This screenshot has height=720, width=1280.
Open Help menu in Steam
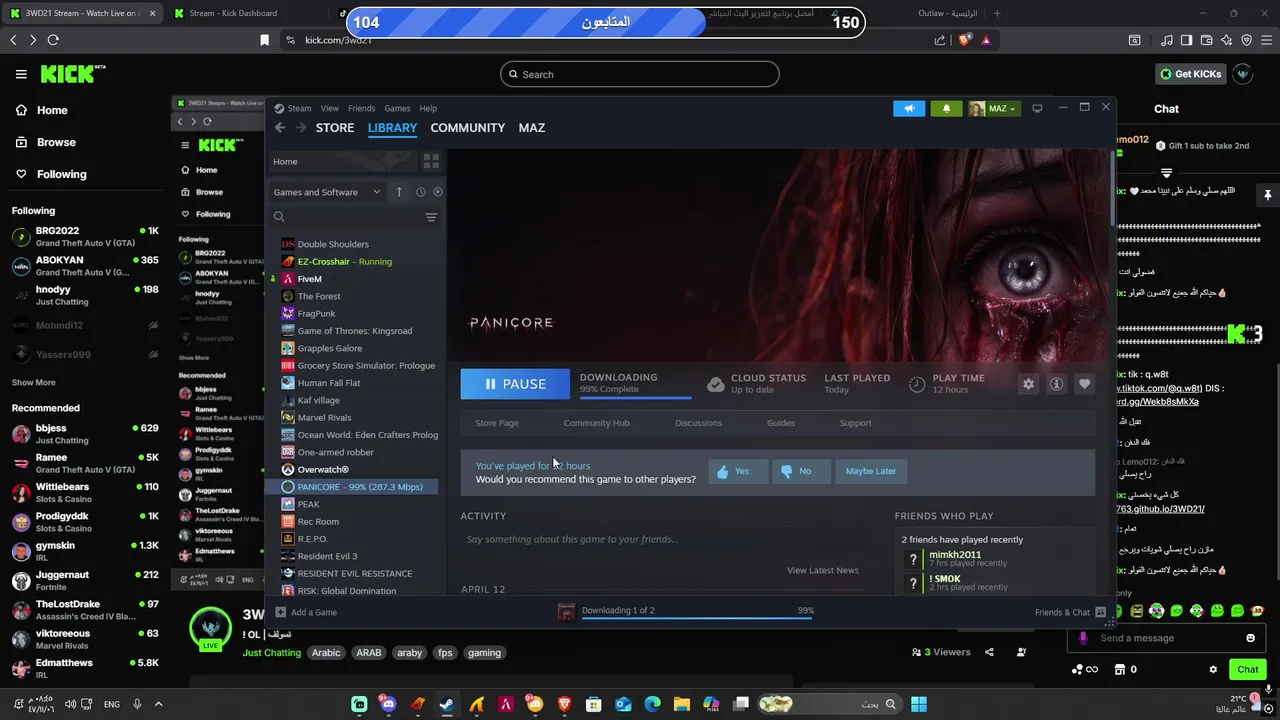click(428, 108)
